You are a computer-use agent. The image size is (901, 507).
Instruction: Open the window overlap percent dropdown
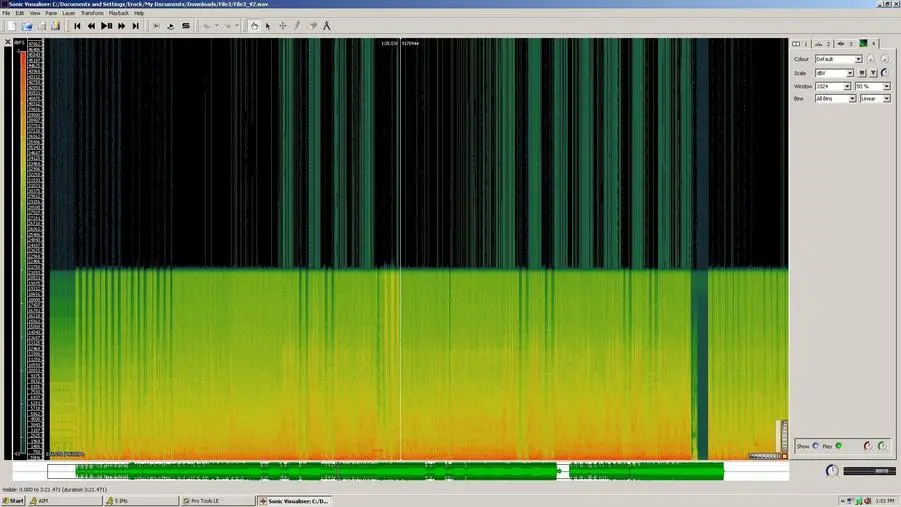[x=873, y=86]
